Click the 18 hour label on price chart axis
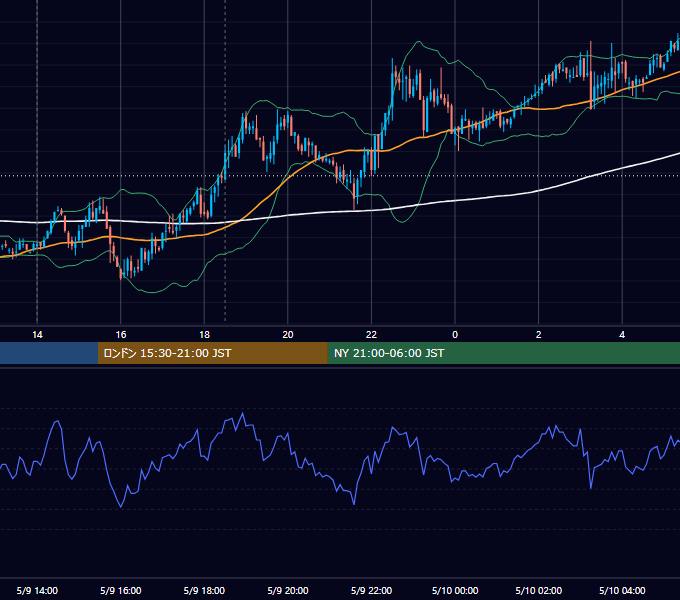Viewport: 680px width, 600px height. 204,335
